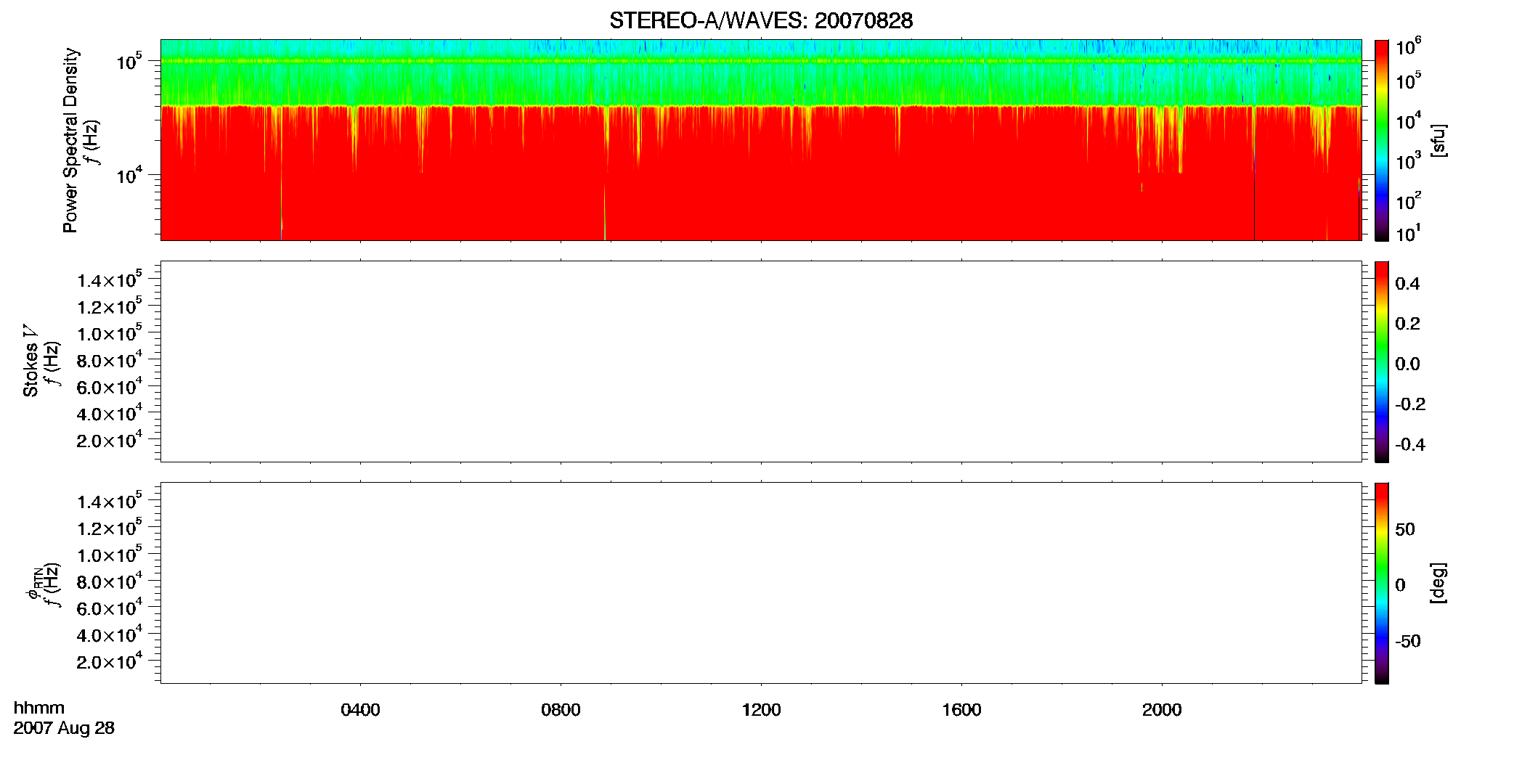This screenshot has width=1522, height=784.
Task: Click the STEREO-A/WAVES: 20070828 plot title
Action: point(761,20)
